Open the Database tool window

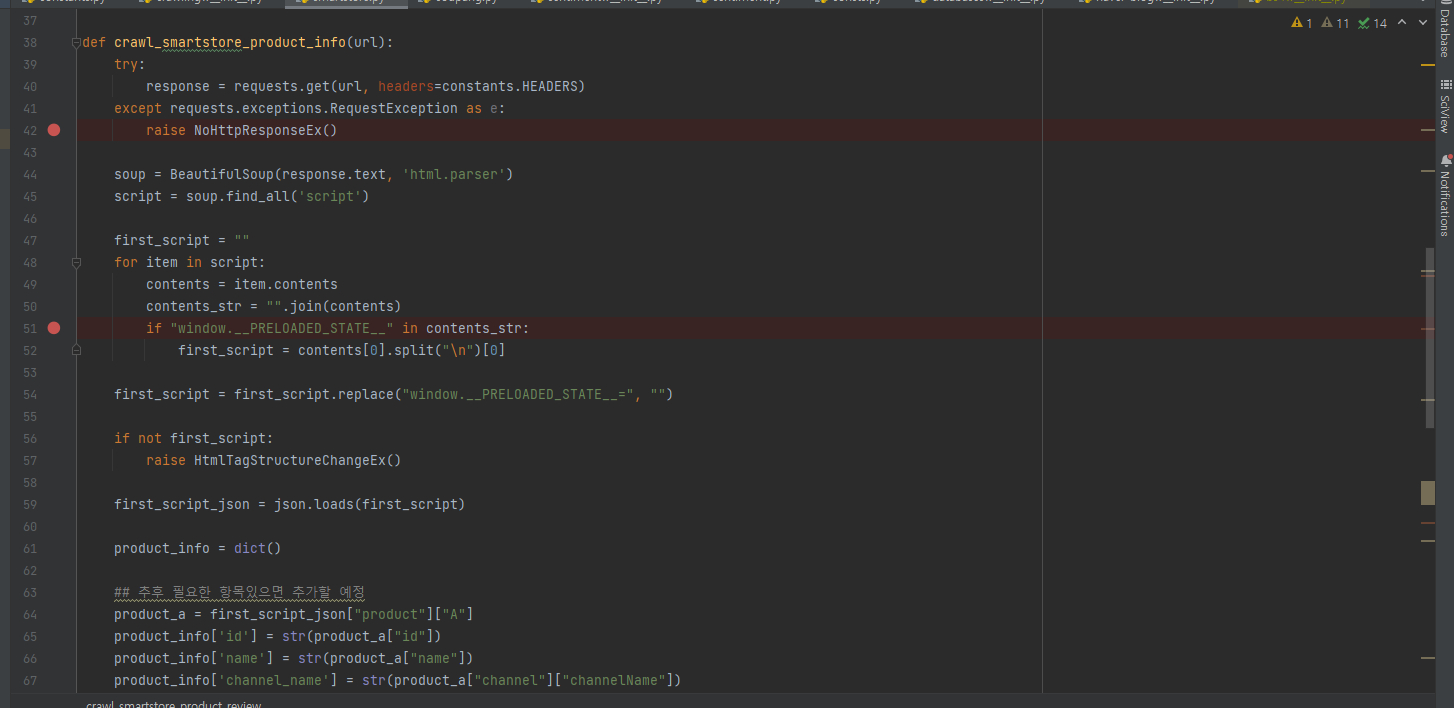click(1444, 30)
